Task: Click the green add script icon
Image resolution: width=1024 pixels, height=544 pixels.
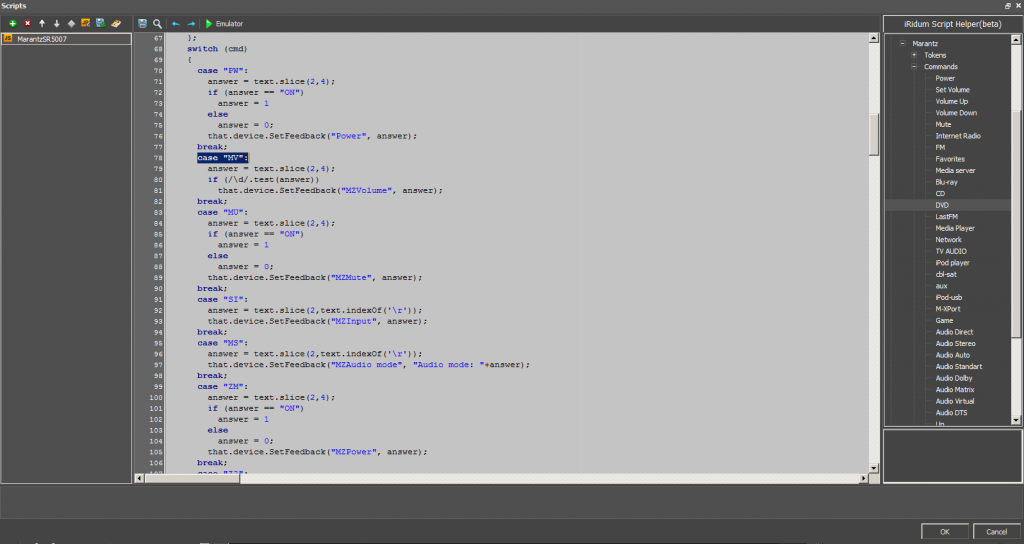Action: (x=11, y=23)
